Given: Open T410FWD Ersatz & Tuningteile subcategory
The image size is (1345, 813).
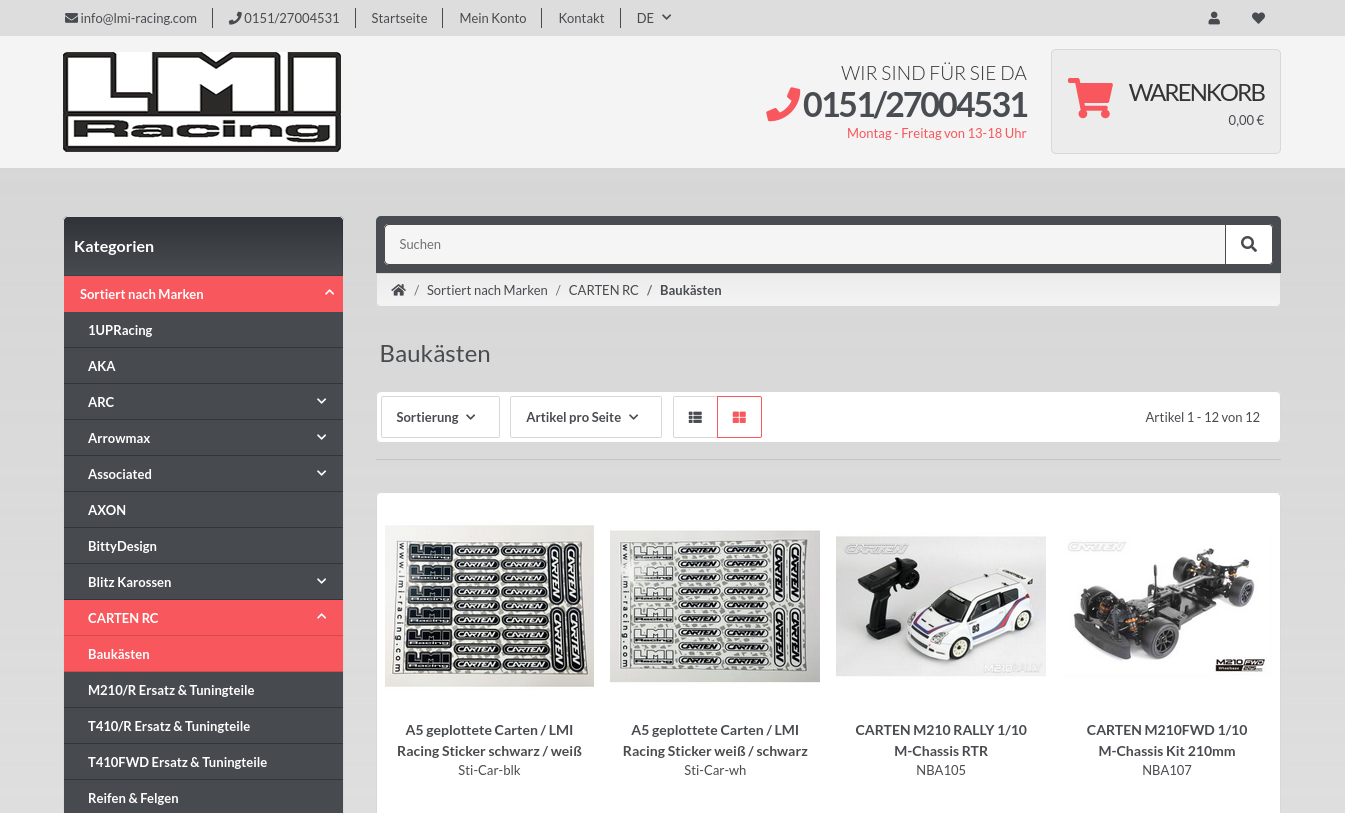Looking at the screenshot, I should (203, 762).
